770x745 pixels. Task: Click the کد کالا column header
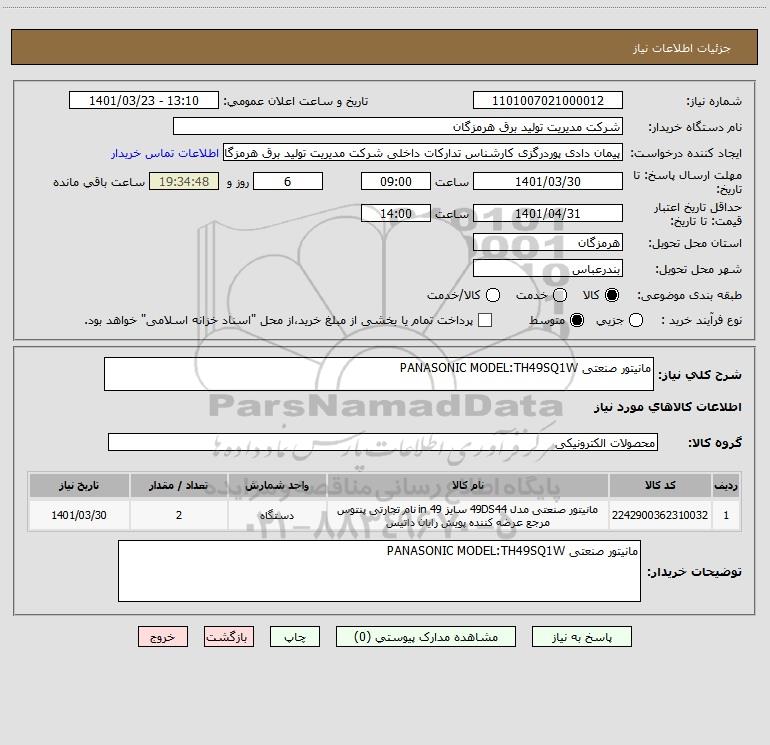click(660, 485)
